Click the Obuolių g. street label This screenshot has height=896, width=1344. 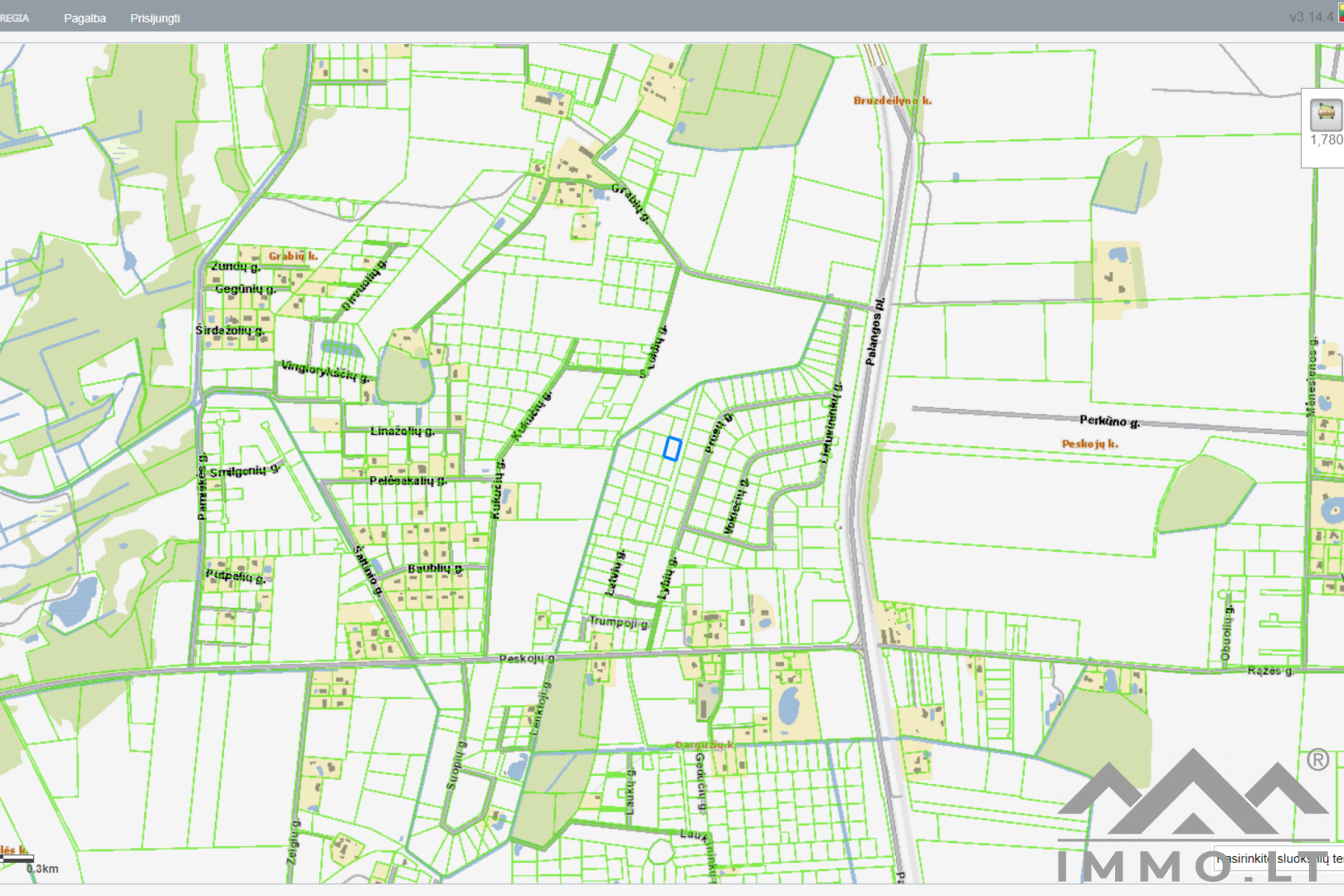(1226, 634)
